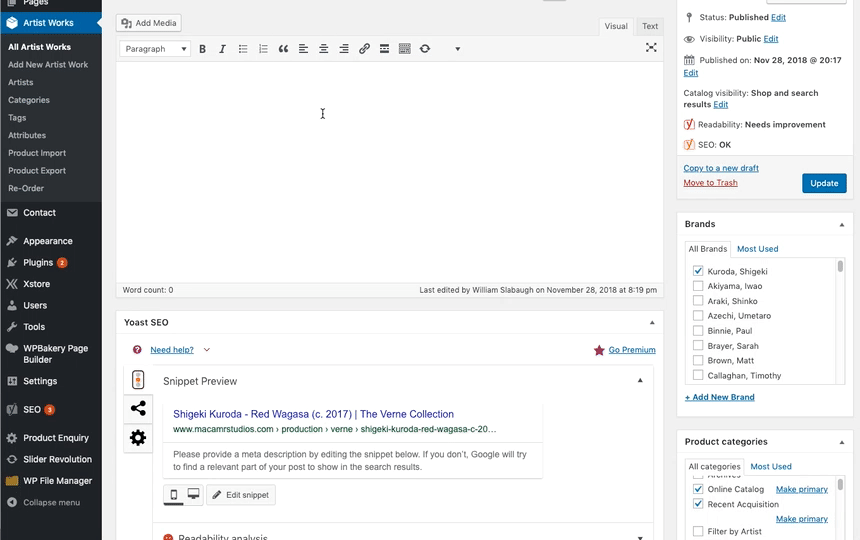
Task: Switch editor to Text tab
Action: tap(650, 26)
